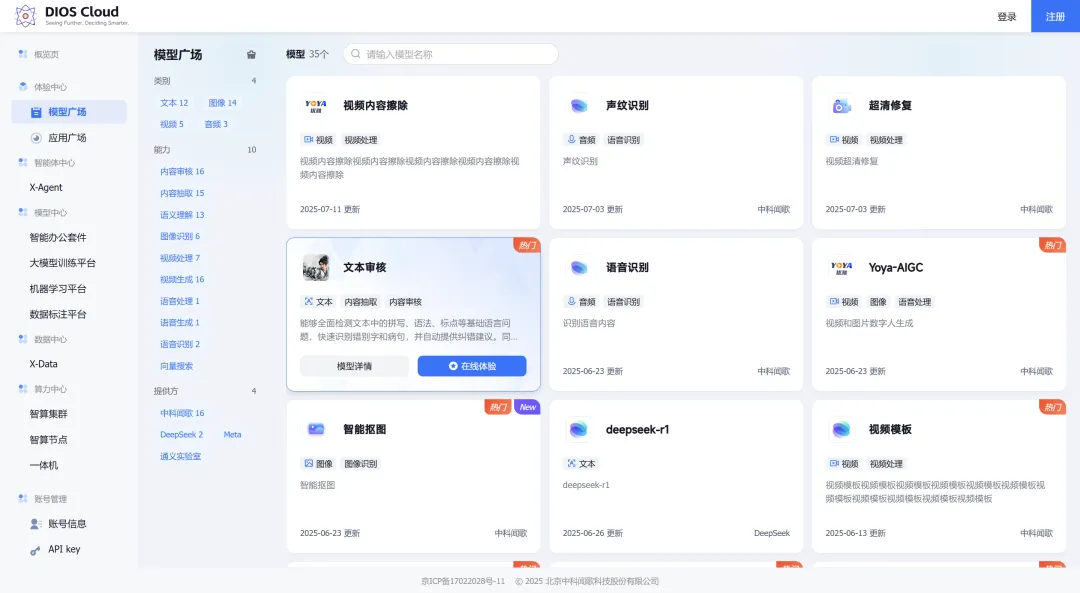Filter by provider DeepSeek 2
Viewport: 1080px width, 593px height.
coord(181,435)
